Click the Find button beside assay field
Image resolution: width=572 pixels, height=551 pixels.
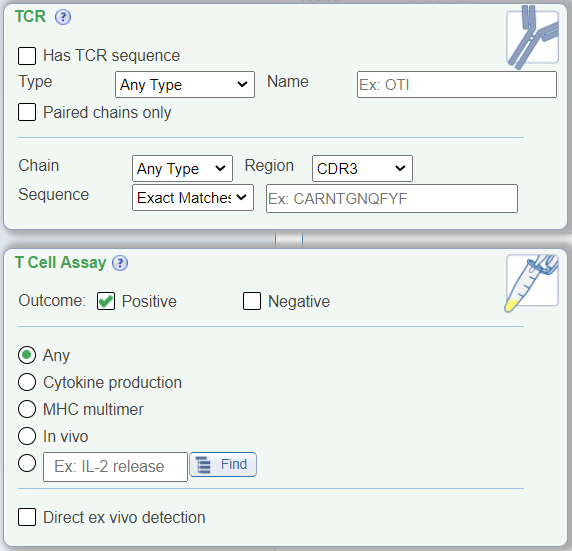point(223,465)
